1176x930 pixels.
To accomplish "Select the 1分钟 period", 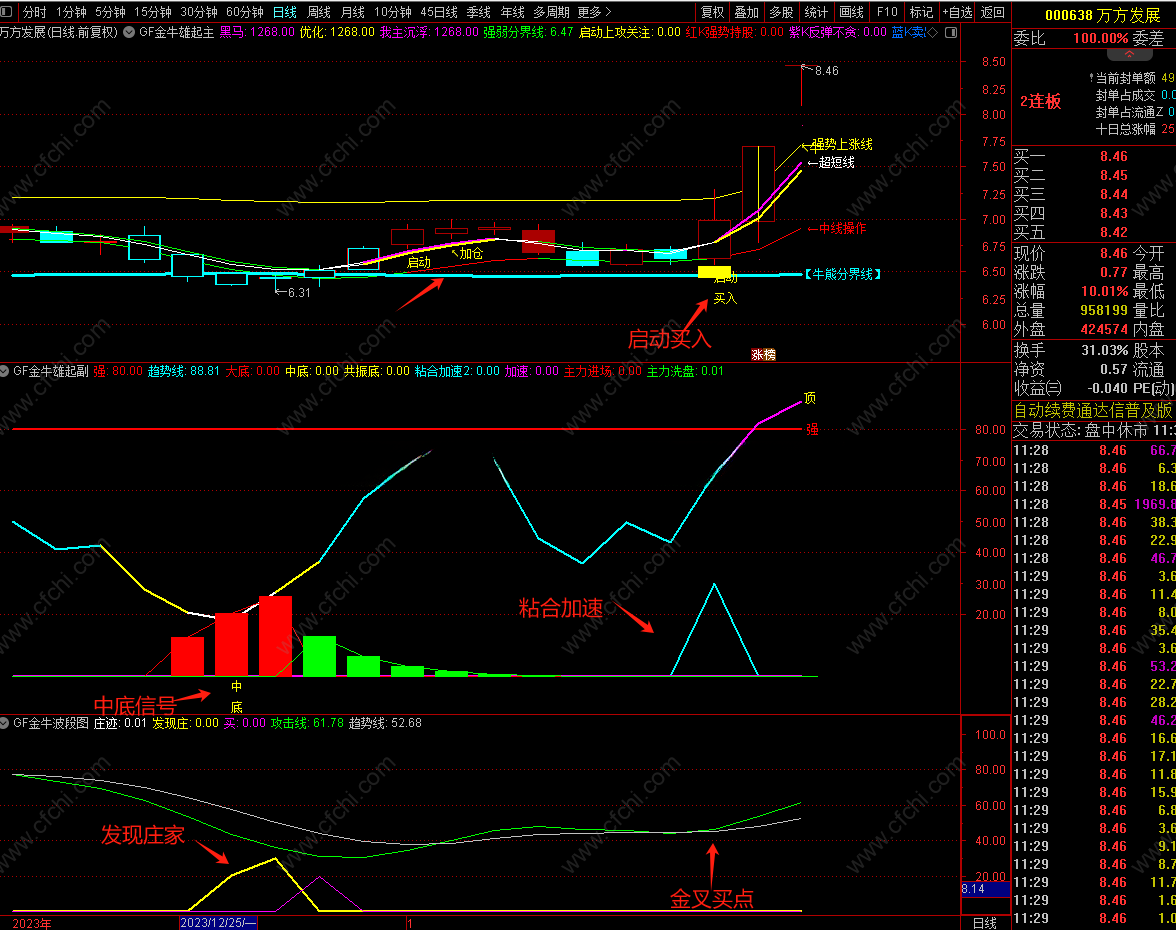I will point(71,12).
